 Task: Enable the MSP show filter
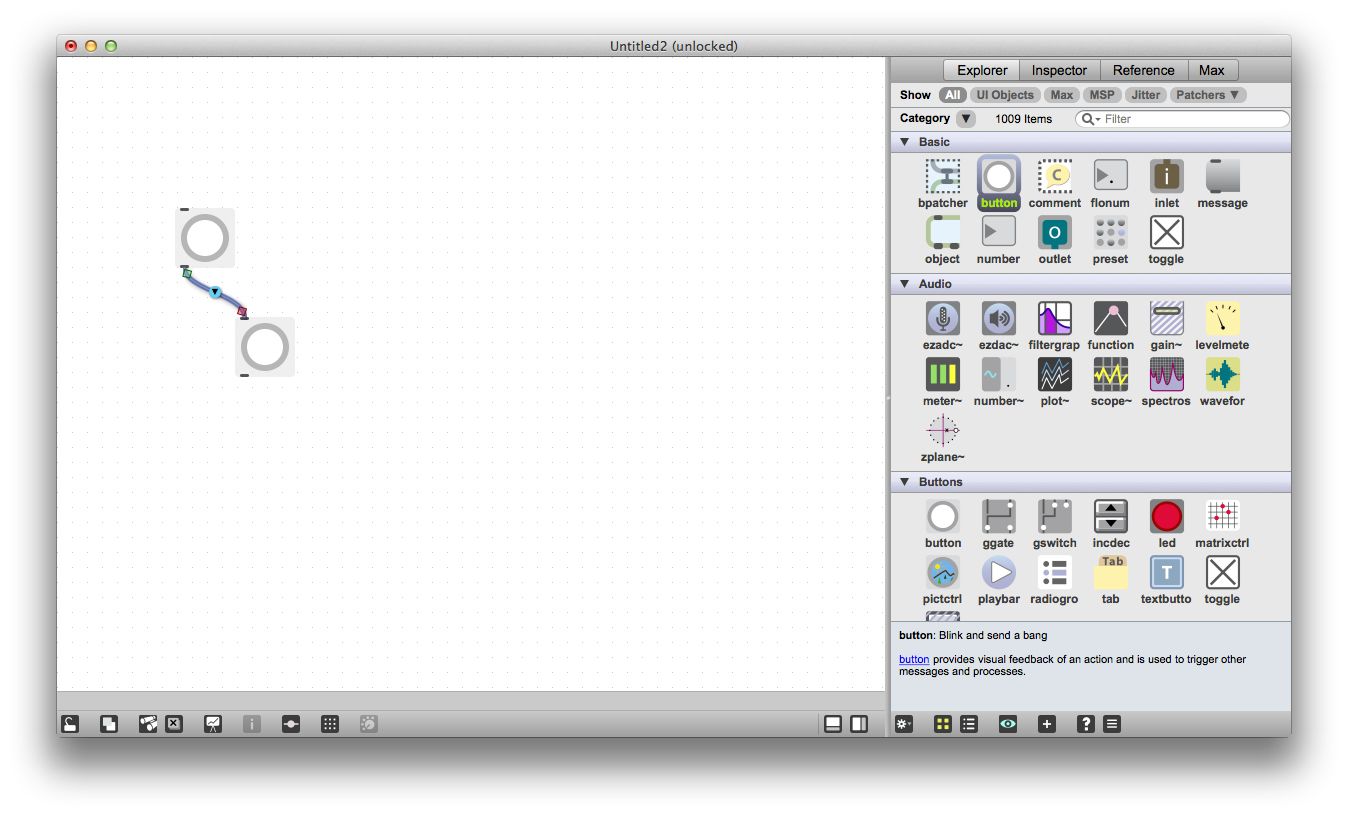point(1102,95)
